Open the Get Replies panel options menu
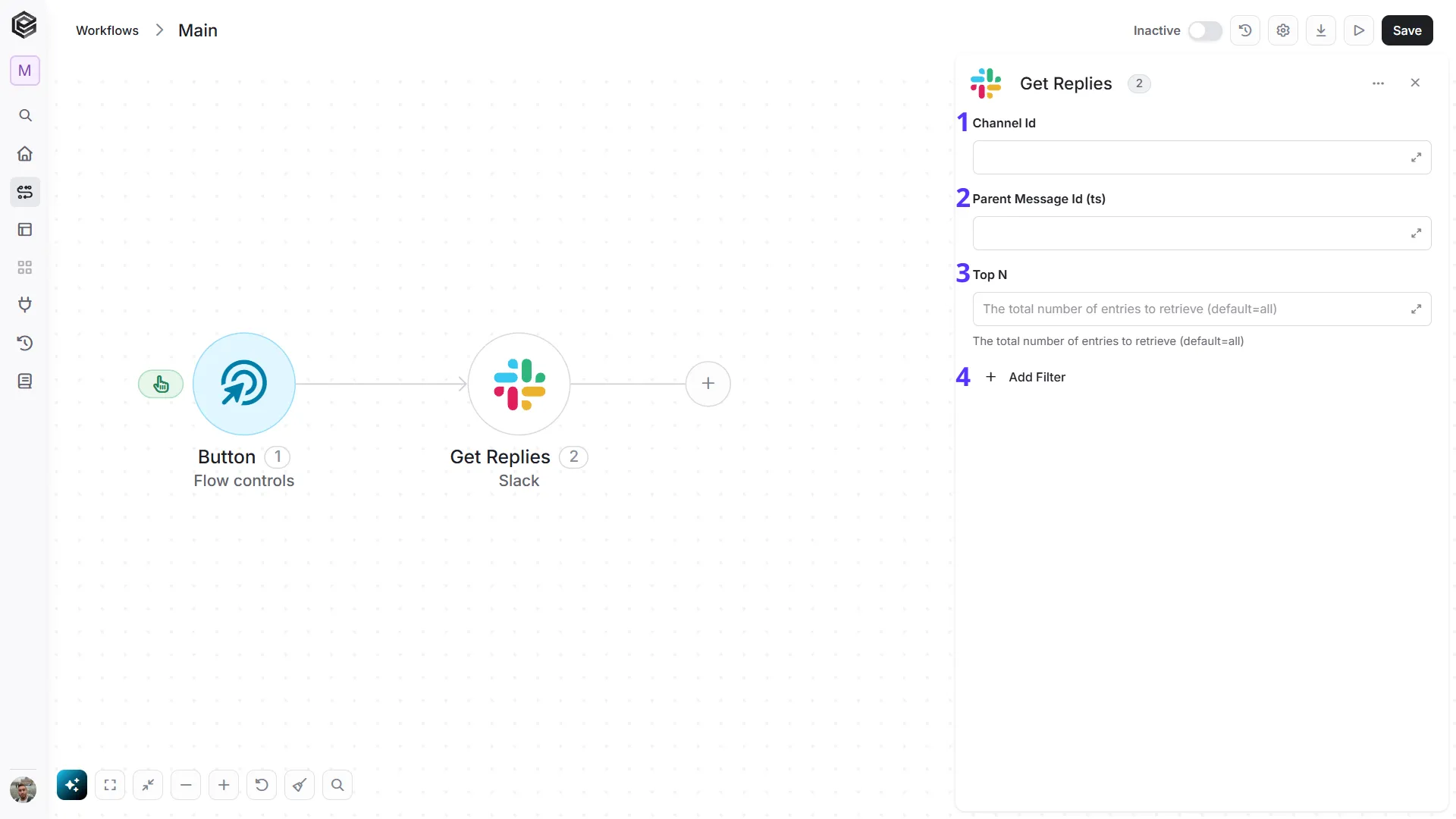Image resolution: width=1456 pixels, height=819 pixels. click(1379, 83)
